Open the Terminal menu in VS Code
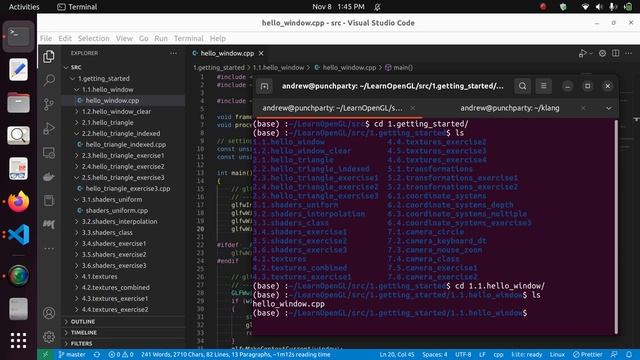 coord(189,38)
